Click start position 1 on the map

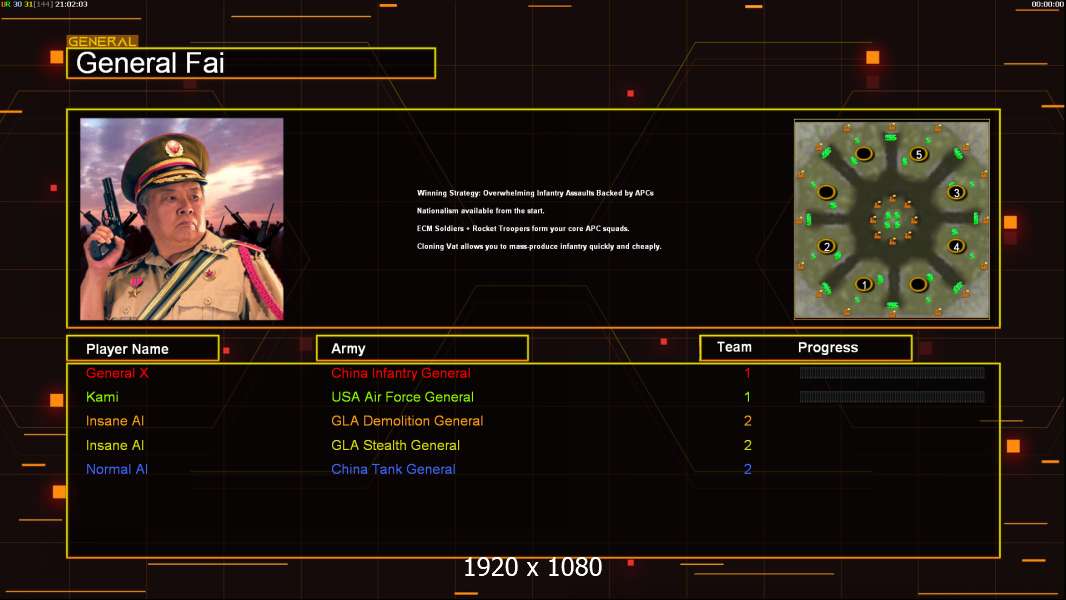point(863,284)
